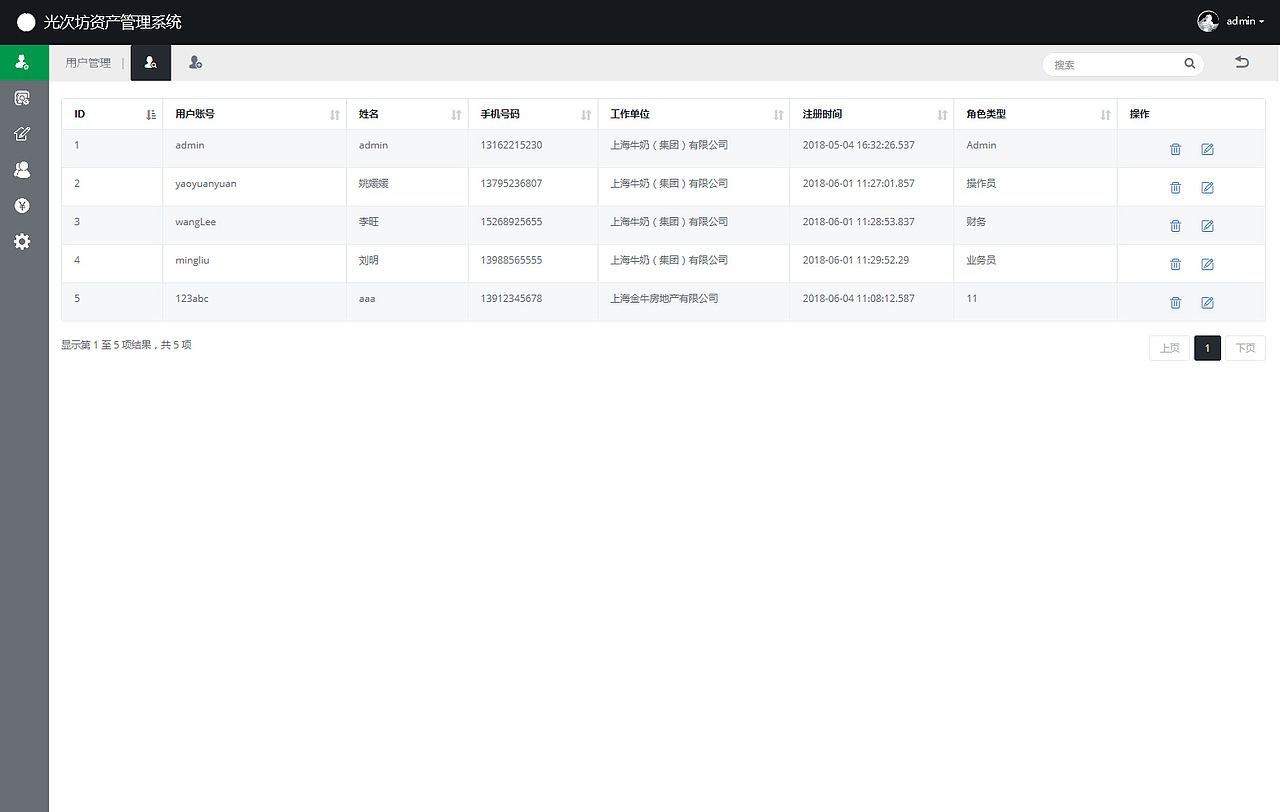Sort the 工作单位 column sort arrows

(x=778, y=115)
